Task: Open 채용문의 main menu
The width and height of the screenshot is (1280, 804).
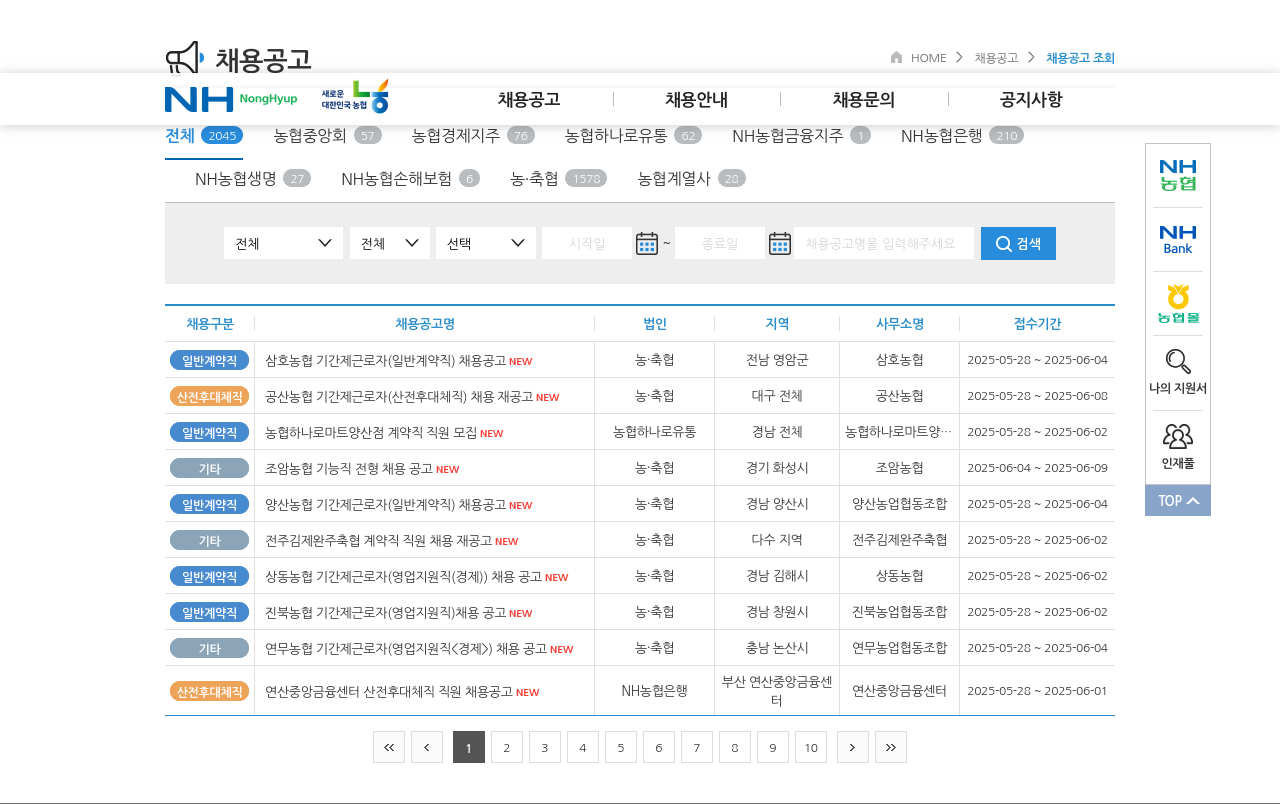Action: [864, 99]
